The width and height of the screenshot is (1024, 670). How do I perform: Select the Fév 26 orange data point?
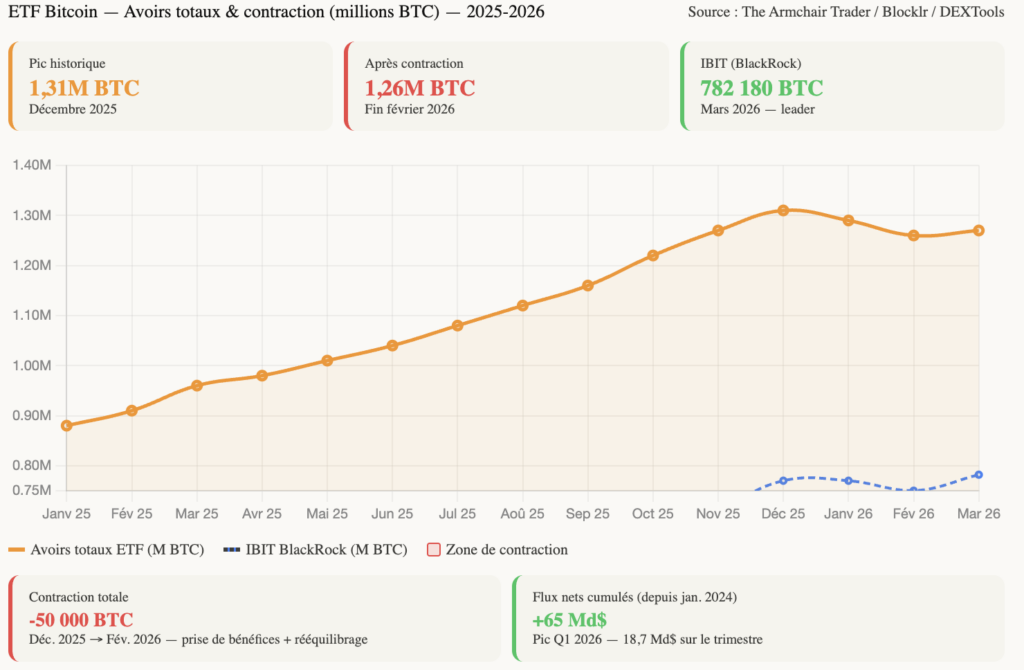[x=913, y=235]
